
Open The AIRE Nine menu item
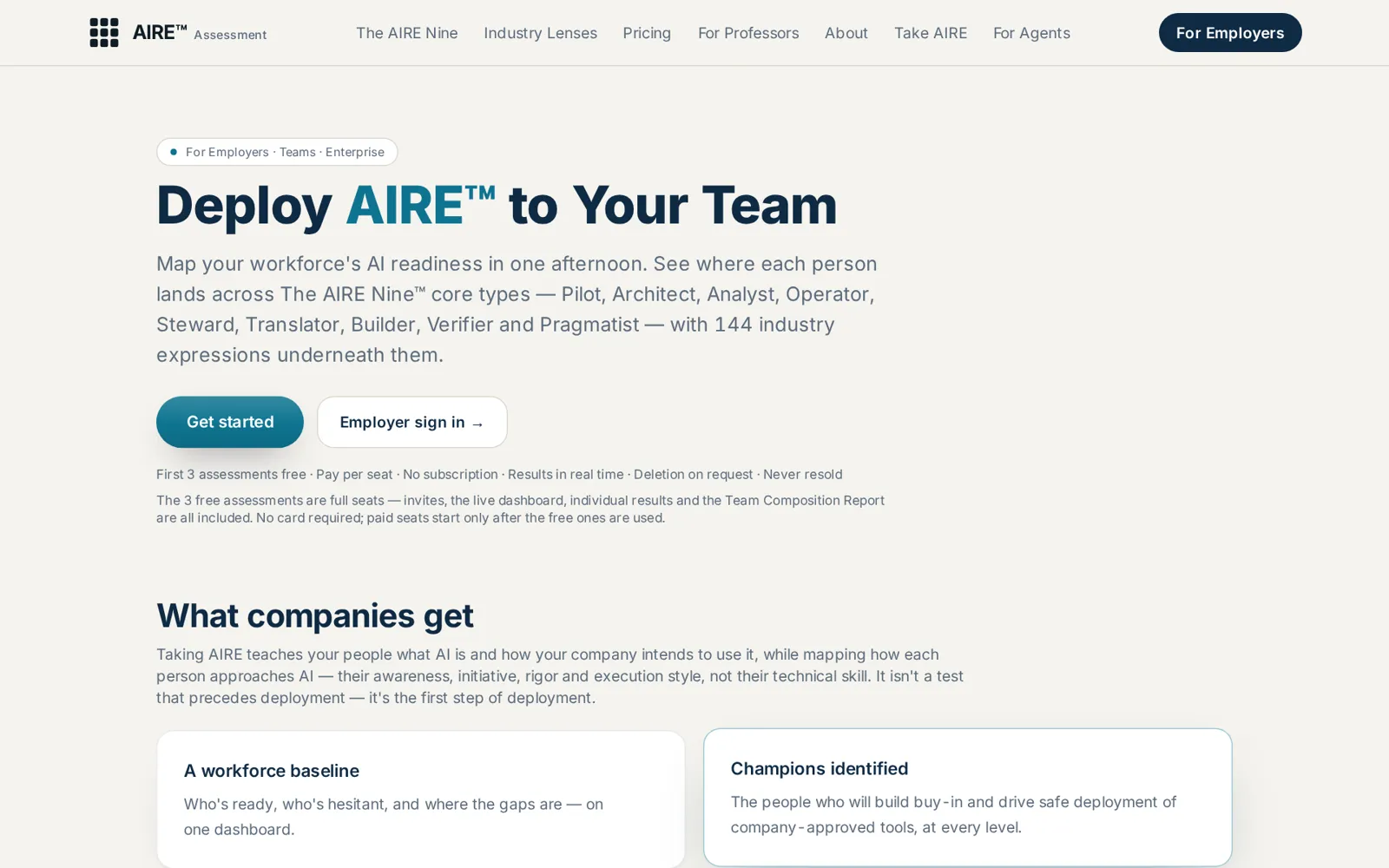407,33
